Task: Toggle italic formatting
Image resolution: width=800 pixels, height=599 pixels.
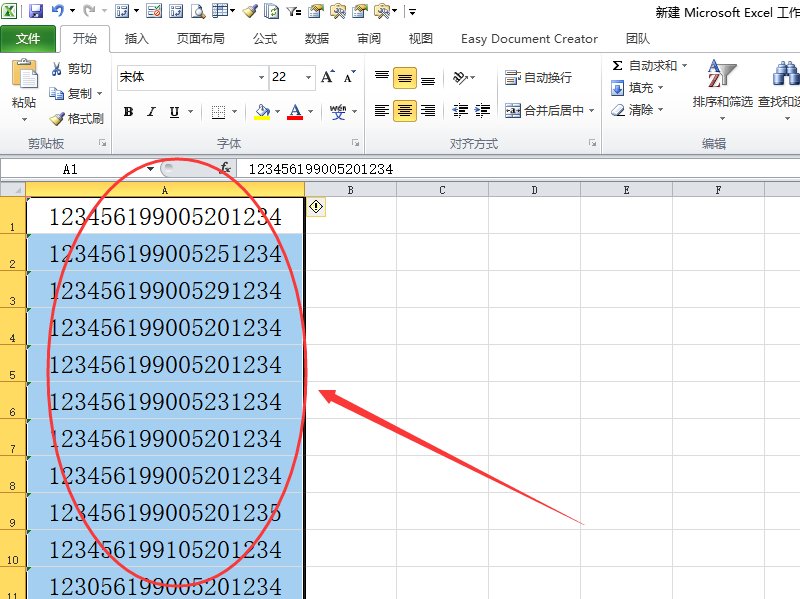Action: tap(150, 111)
